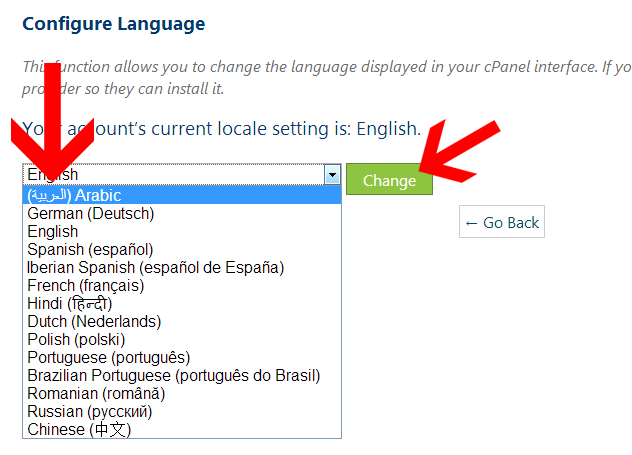Pick Spanish (español) from the list
632x455 pixels.
(90, 250)
